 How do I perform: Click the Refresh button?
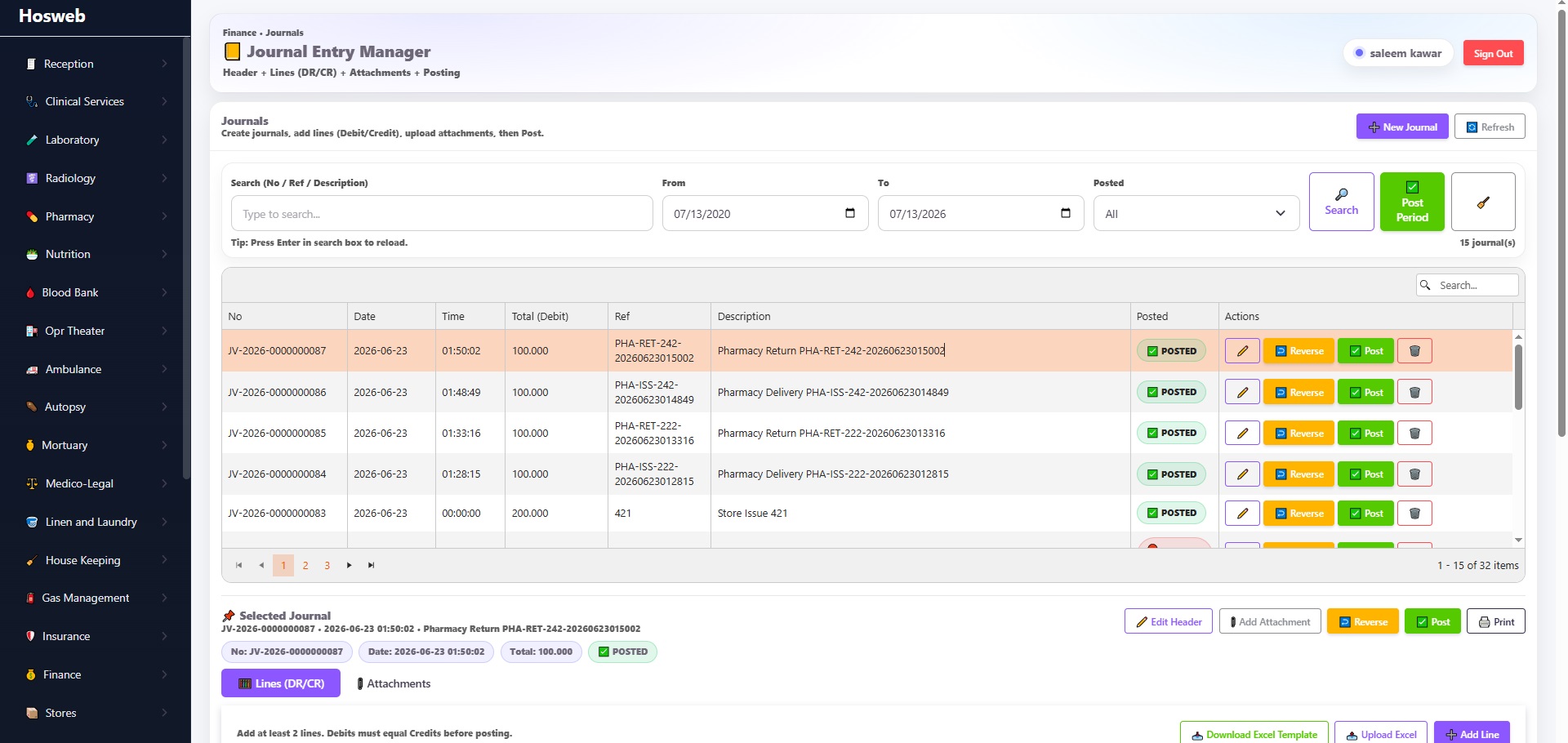1490,127
